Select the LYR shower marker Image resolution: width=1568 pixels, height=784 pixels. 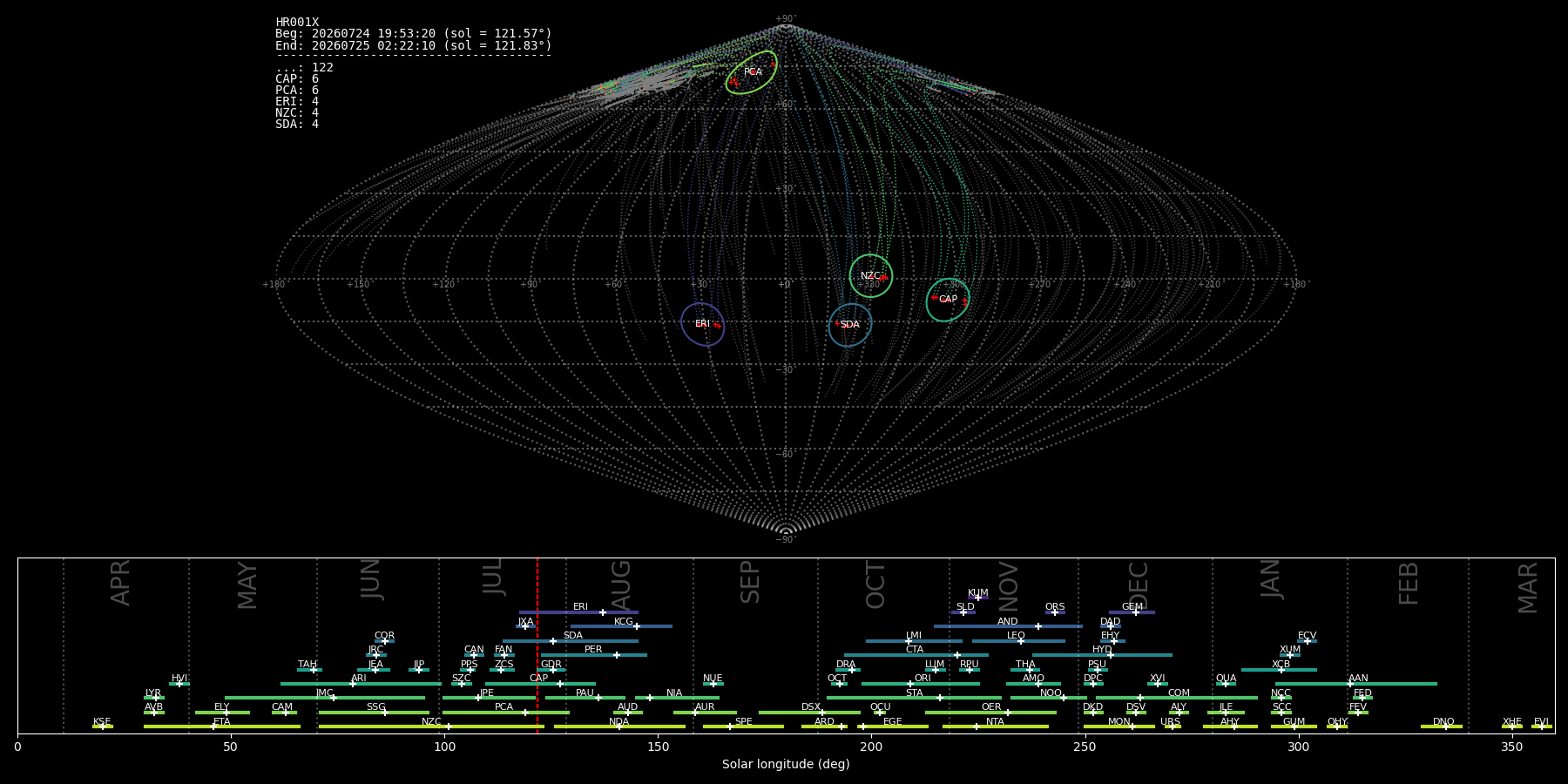pyautogui.click(x=156, y=698)
